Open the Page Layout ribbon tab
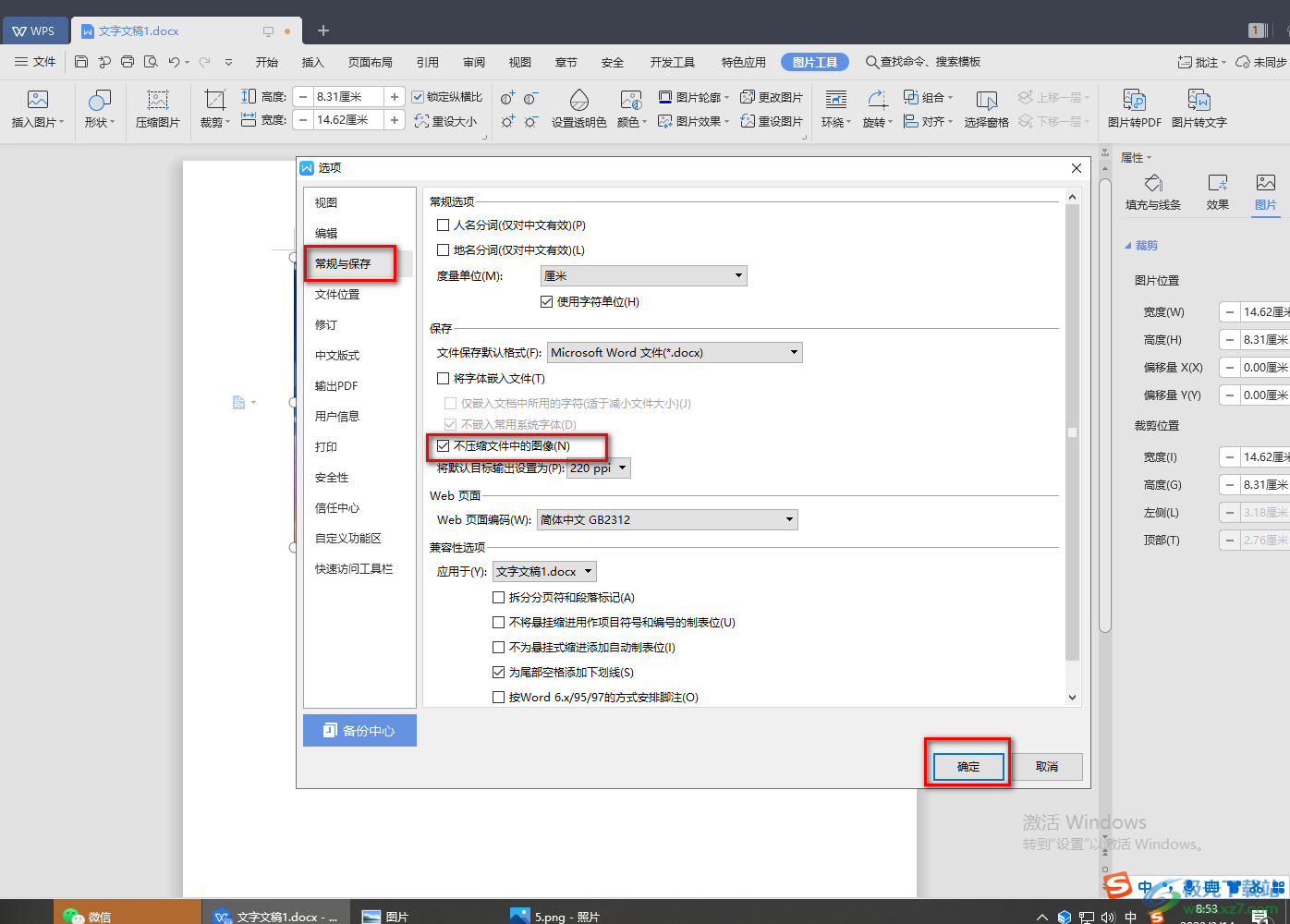Viewport: 1290px width, 924px height. click(371, 62)
